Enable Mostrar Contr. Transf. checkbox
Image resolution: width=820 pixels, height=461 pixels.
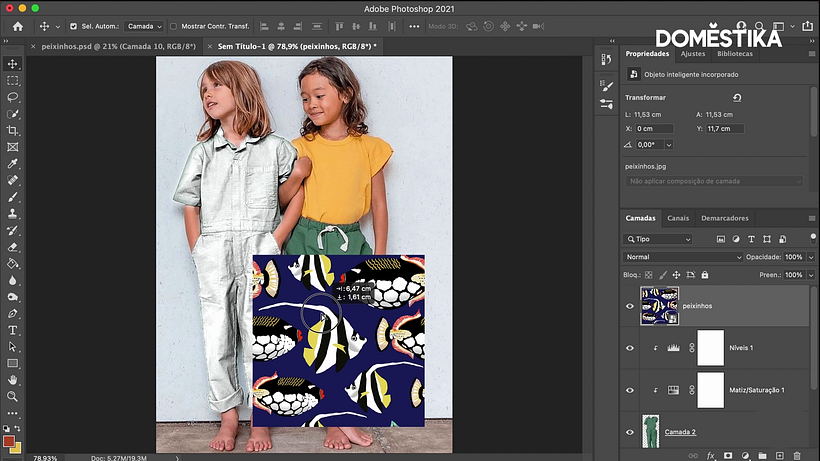pyautogui.click(x=173, y=26)
